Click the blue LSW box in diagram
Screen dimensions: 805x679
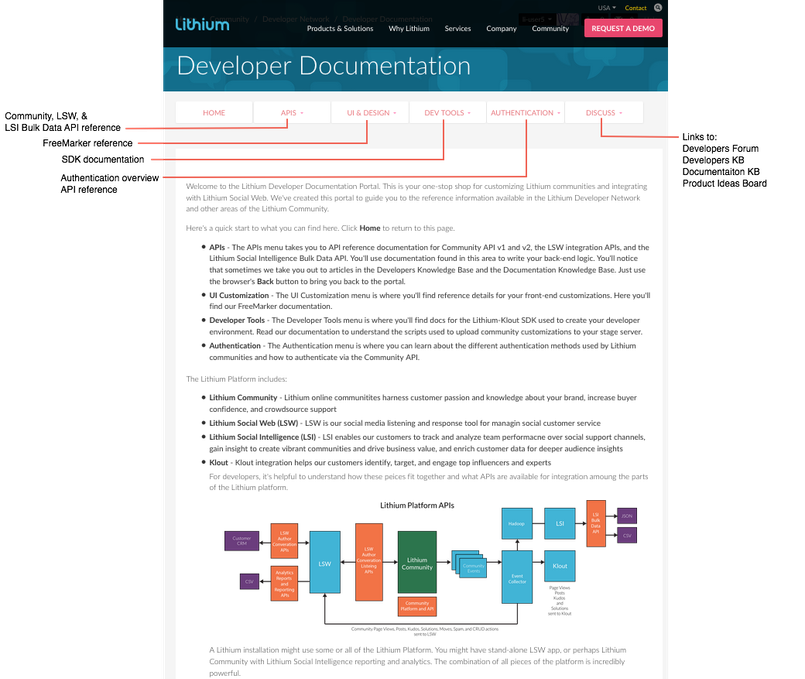pyautogui.click(x=324, y=562)
